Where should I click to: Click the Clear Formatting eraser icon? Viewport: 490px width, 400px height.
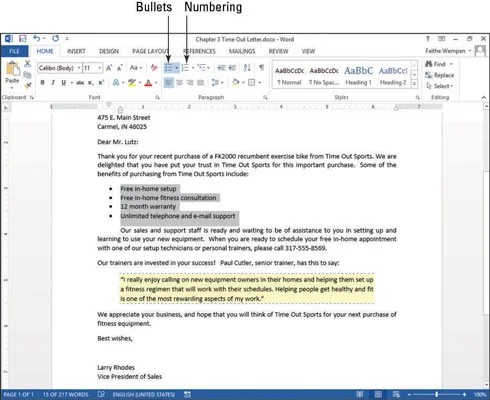tap(154, 68)
